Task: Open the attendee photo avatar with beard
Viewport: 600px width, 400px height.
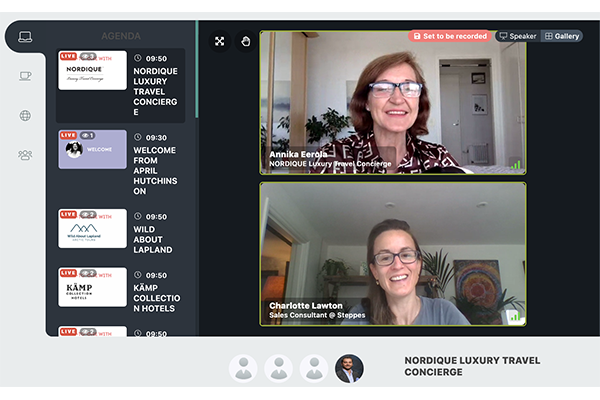Action: coord(349,368)
